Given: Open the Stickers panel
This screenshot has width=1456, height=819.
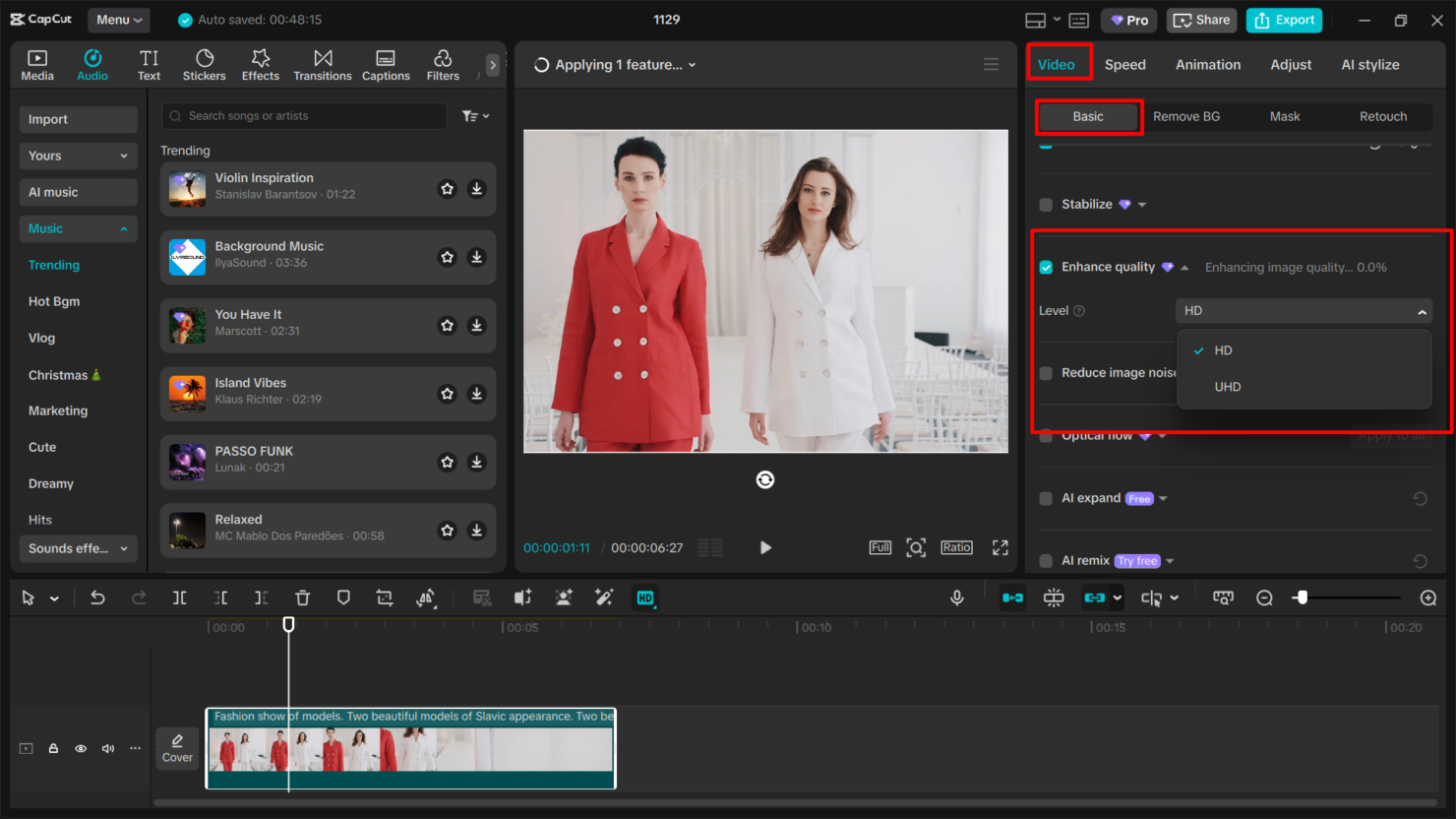Looking at the screenshot, I should pos(204,64).
